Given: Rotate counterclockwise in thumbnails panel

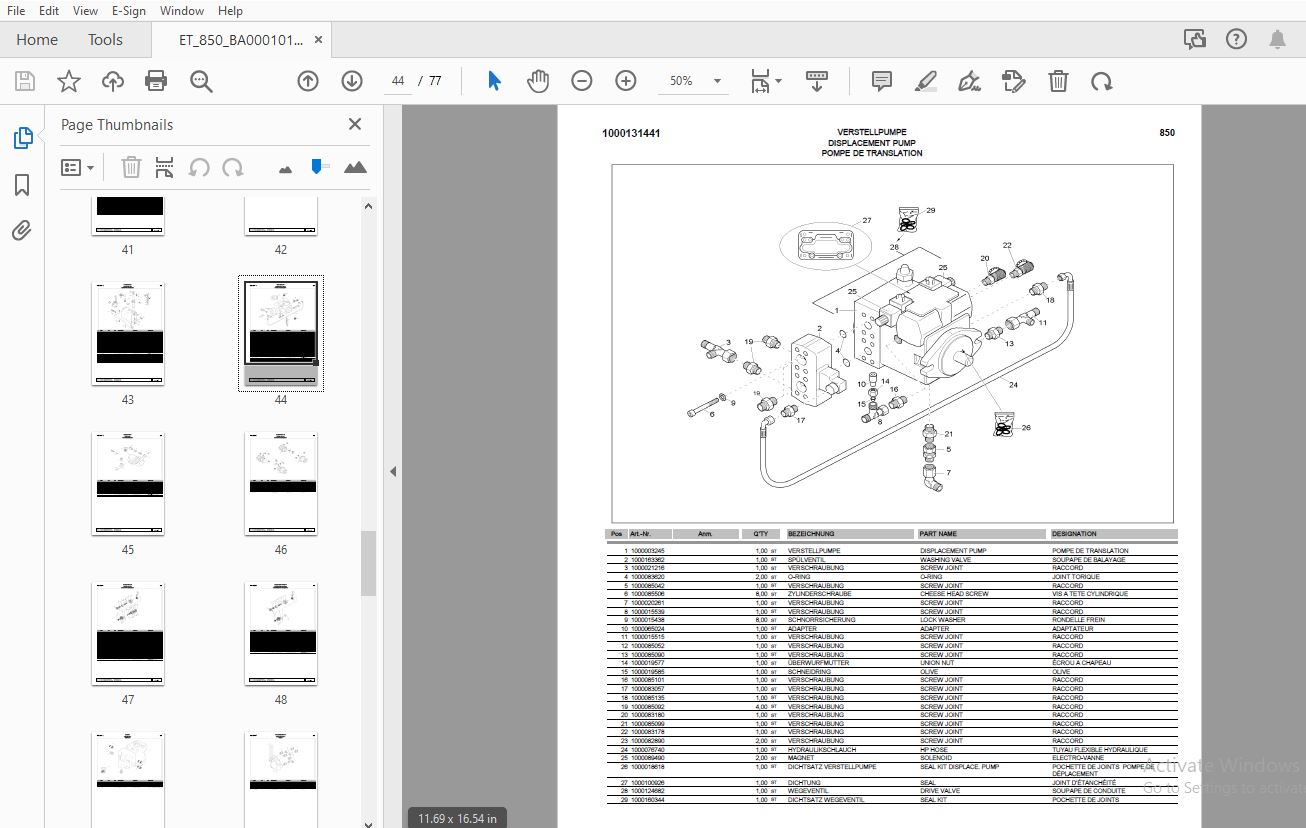Looking at the screenshot, I should [199, 167].
